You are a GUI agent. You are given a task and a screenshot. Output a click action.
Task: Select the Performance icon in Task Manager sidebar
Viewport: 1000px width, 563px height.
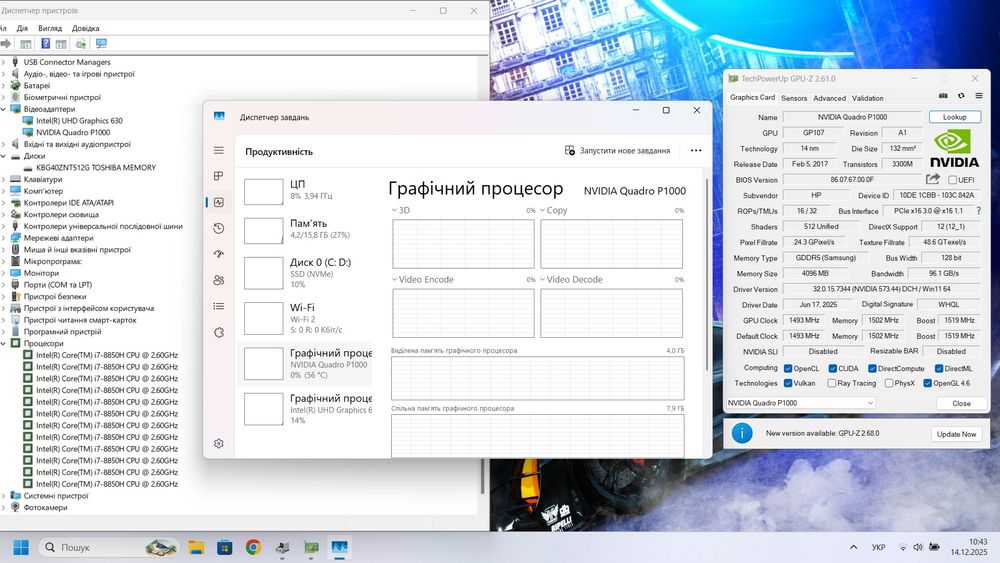pos(219,202)
